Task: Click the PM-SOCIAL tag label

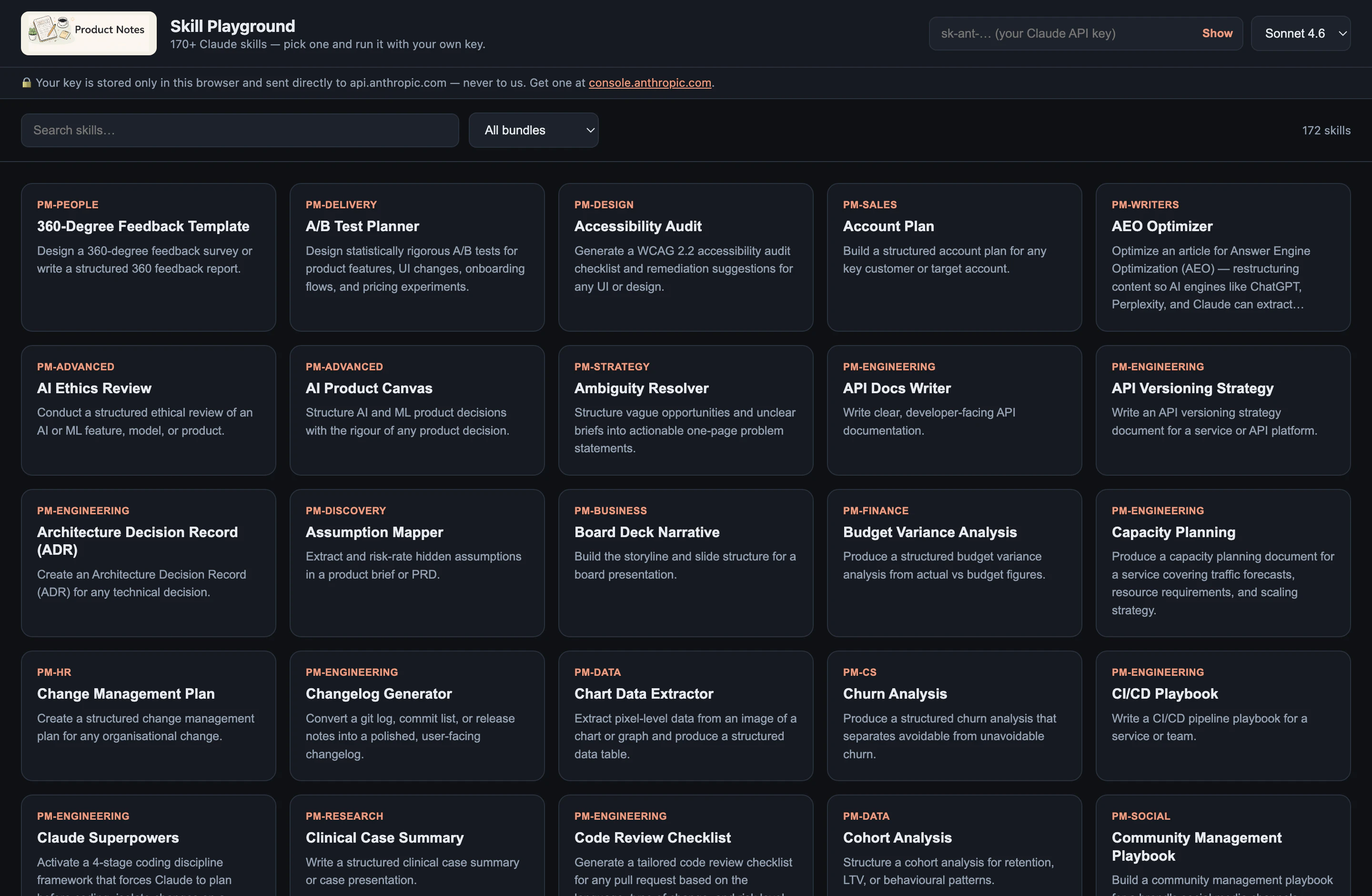Action: [1141, 816]
